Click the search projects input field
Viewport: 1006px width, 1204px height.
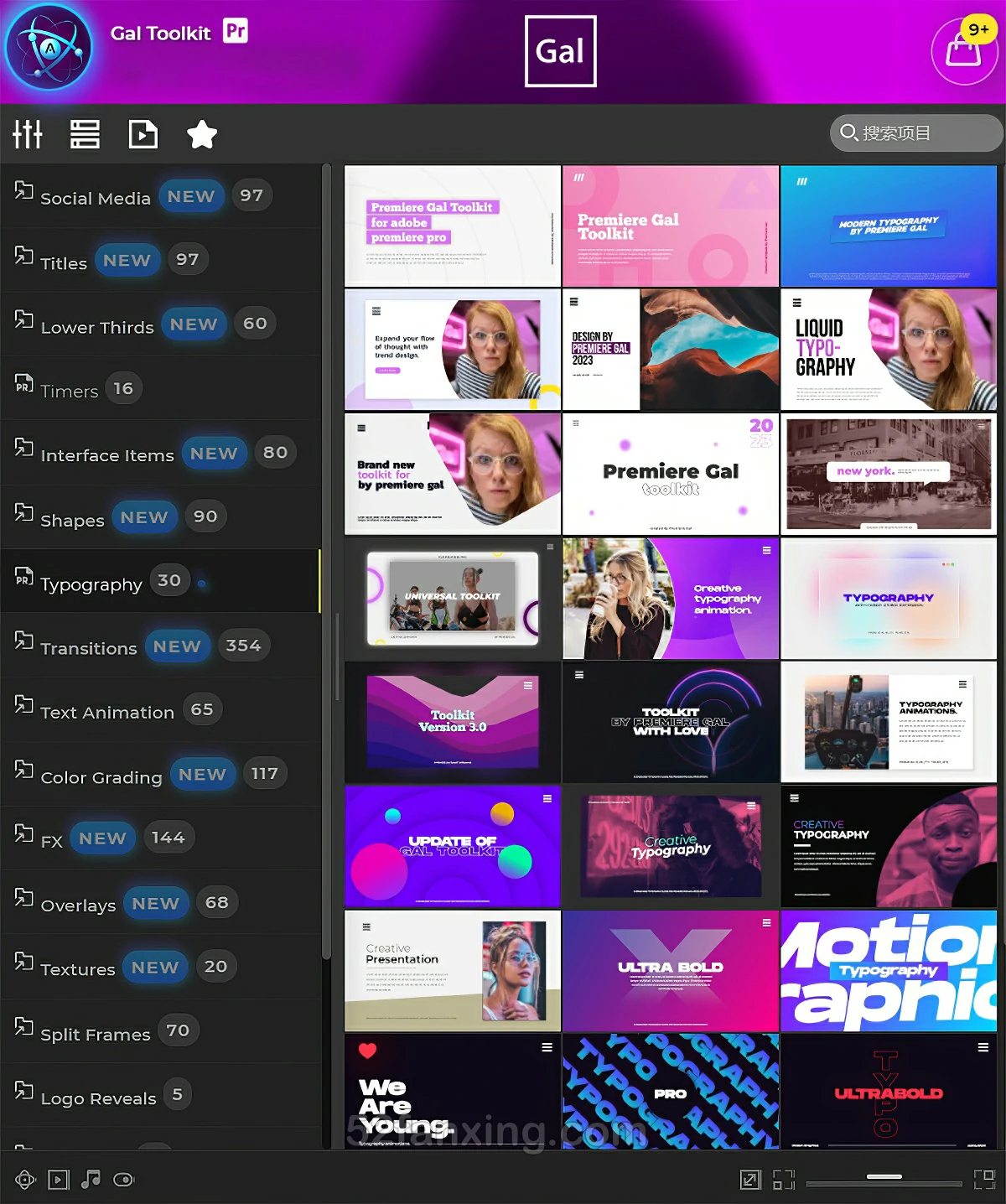click(916, 132)
